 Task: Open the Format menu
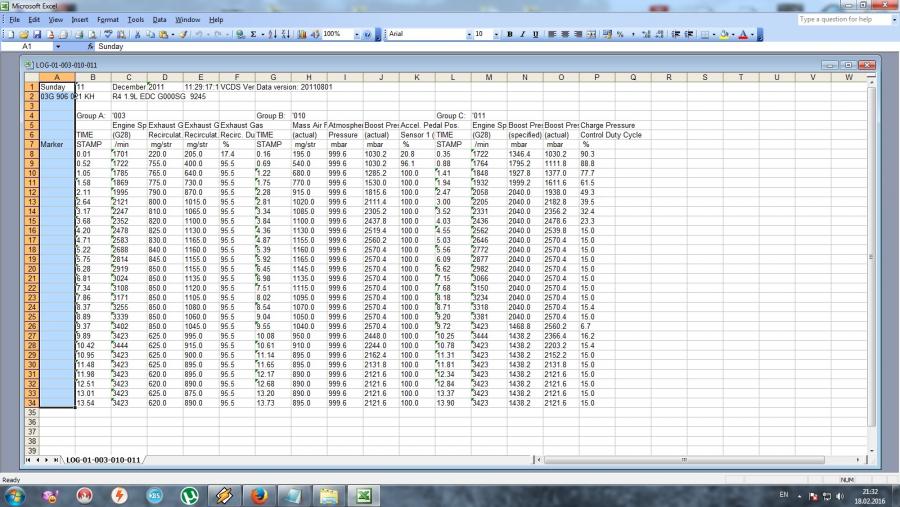click(107, 19)
